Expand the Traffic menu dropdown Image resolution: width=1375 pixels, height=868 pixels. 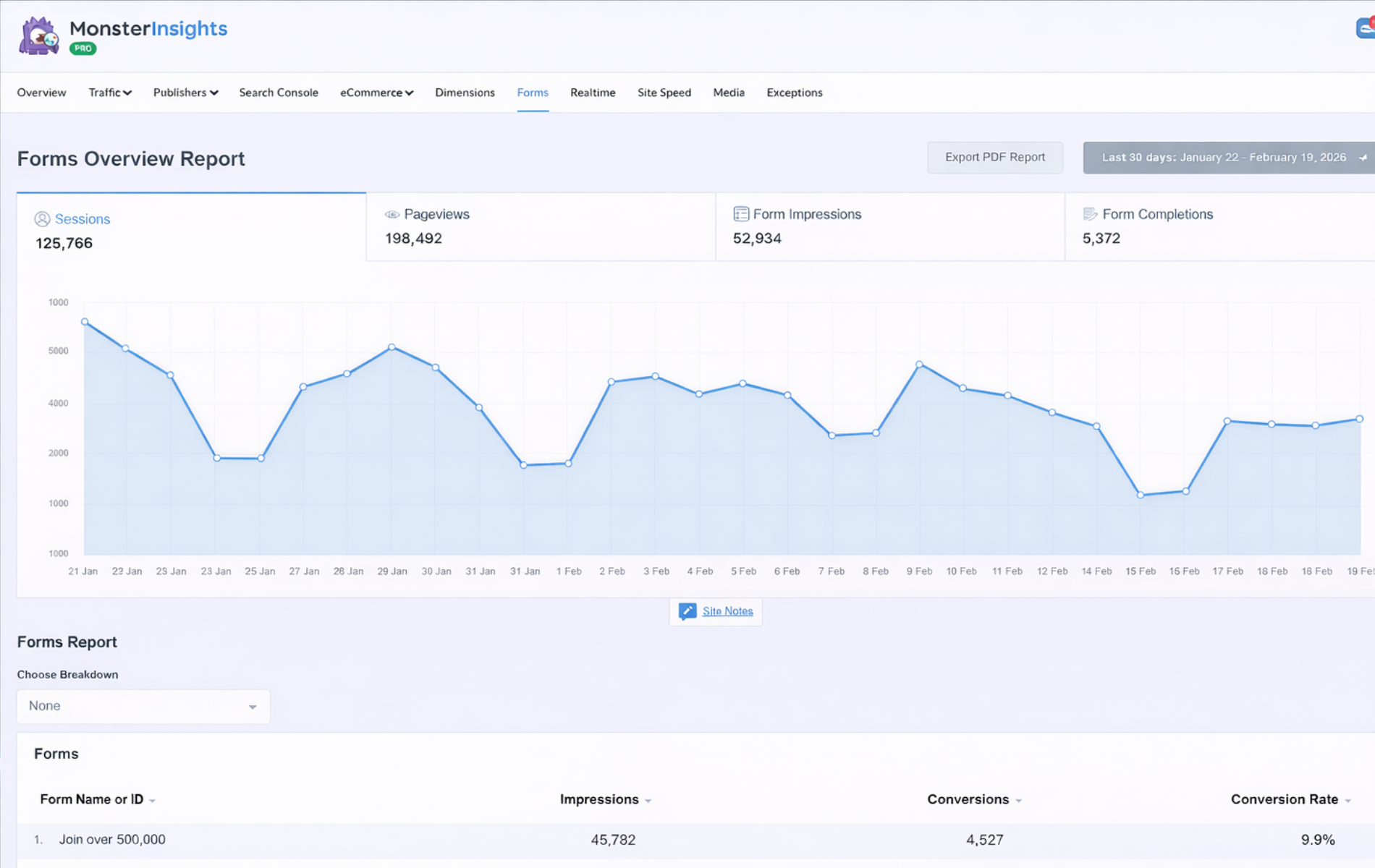click(110, 93)
